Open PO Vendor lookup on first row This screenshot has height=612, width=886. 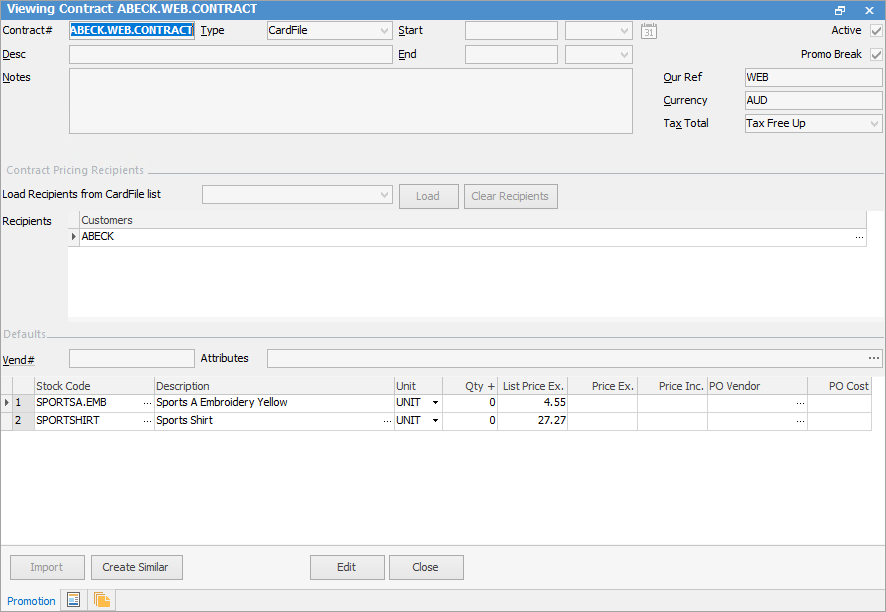click(x=800, y=403)
